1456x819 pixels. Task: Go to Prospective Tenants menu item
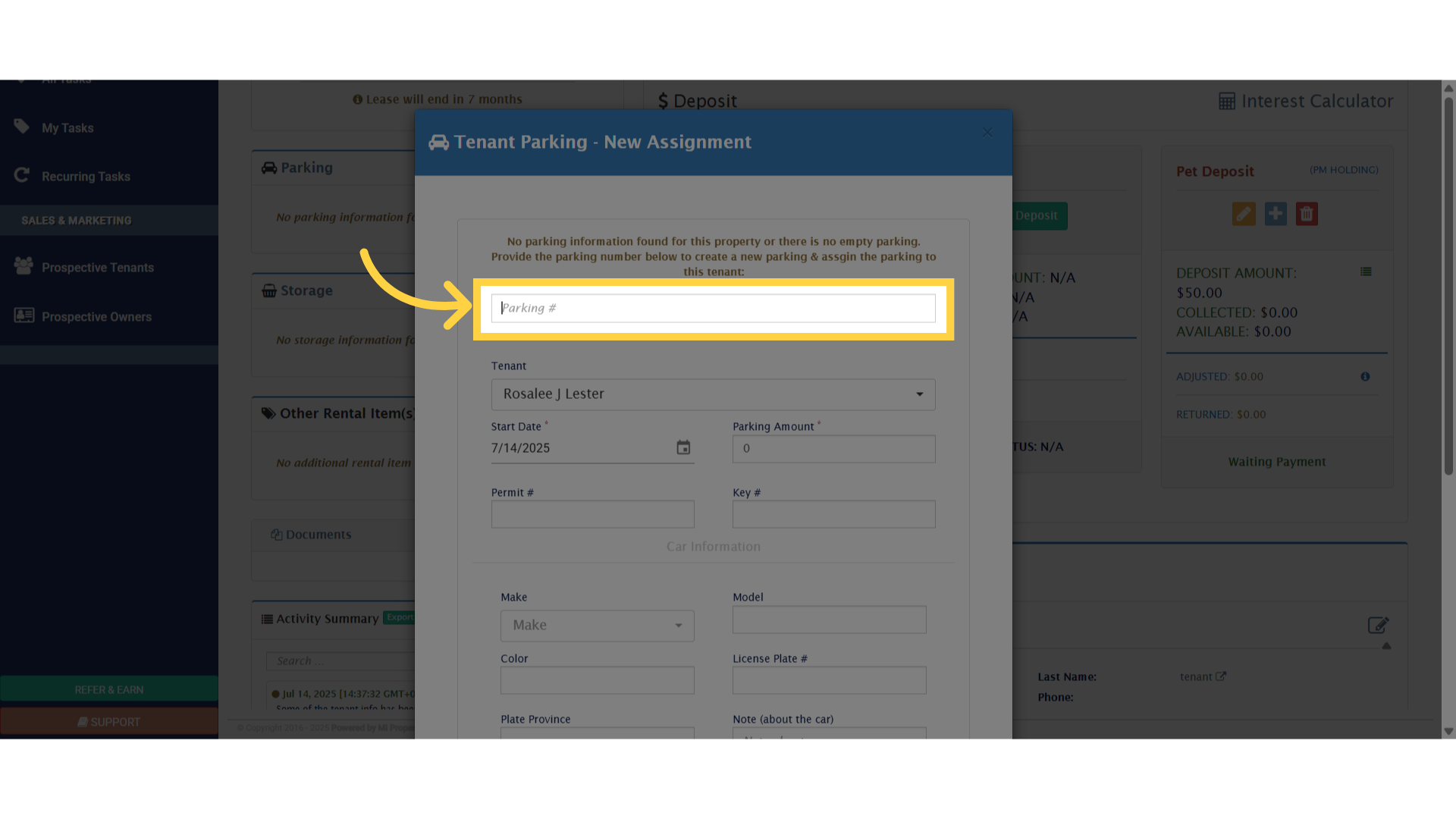(x=97, y=268)
